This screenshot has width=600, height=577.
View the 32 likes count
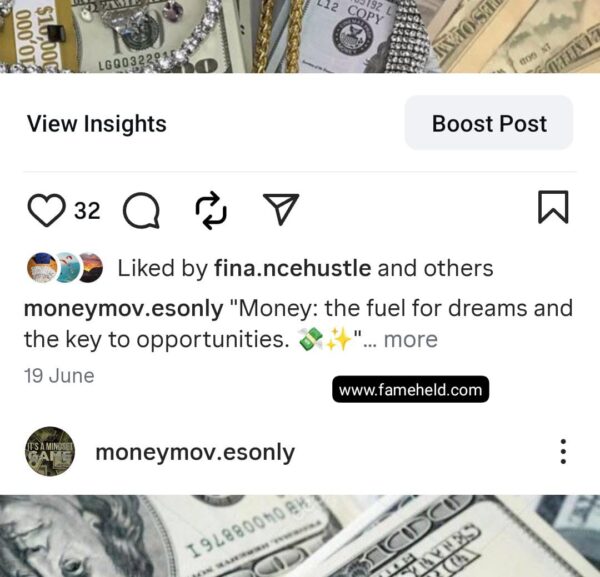(87, 210)
